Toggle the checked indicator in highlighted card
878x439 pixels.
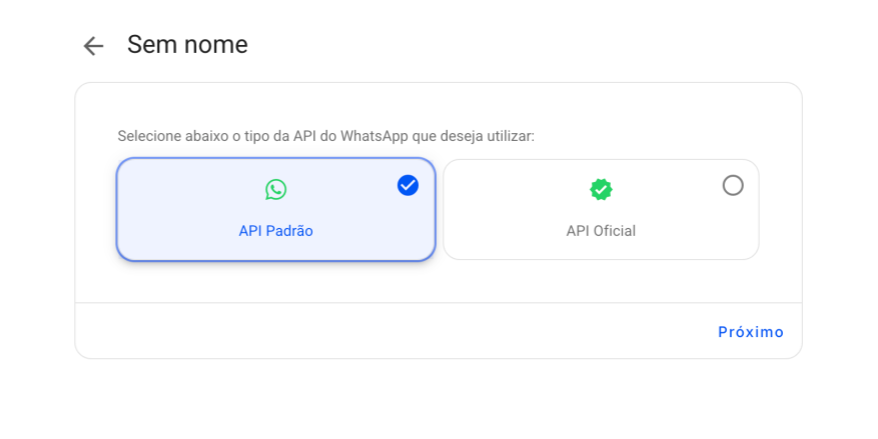click(408, 185)
